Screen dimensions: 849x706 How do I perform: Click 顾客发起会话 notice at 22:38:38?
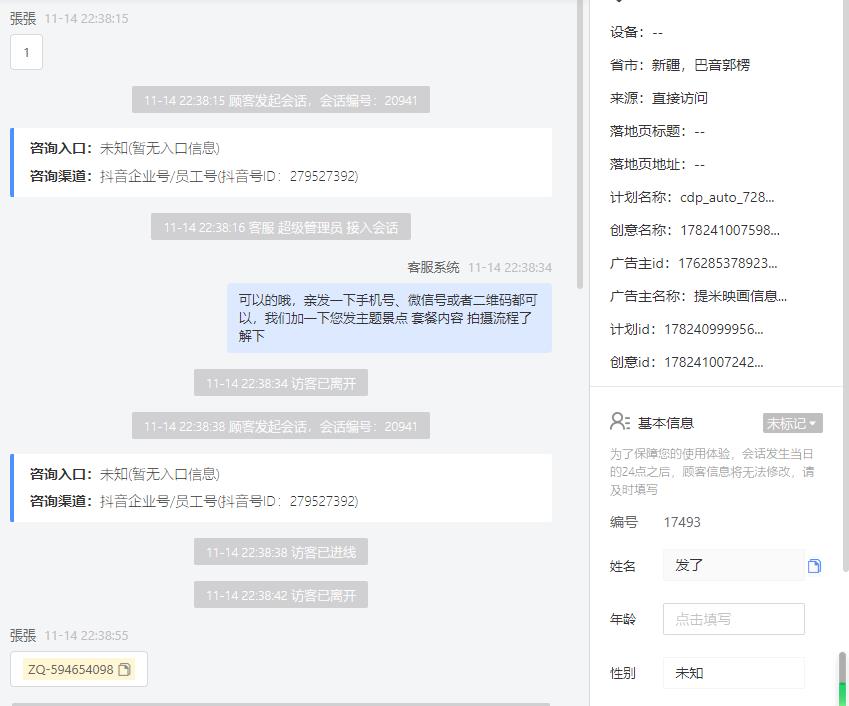pos(281,426)
